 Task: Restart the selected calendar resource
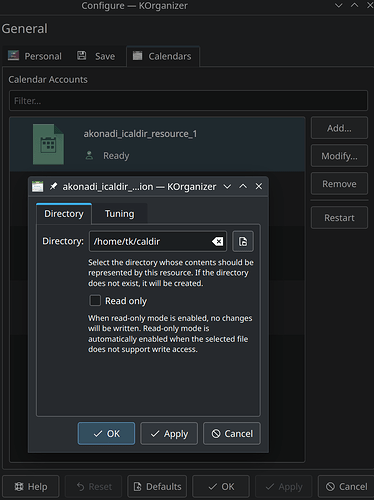[339, 218]
